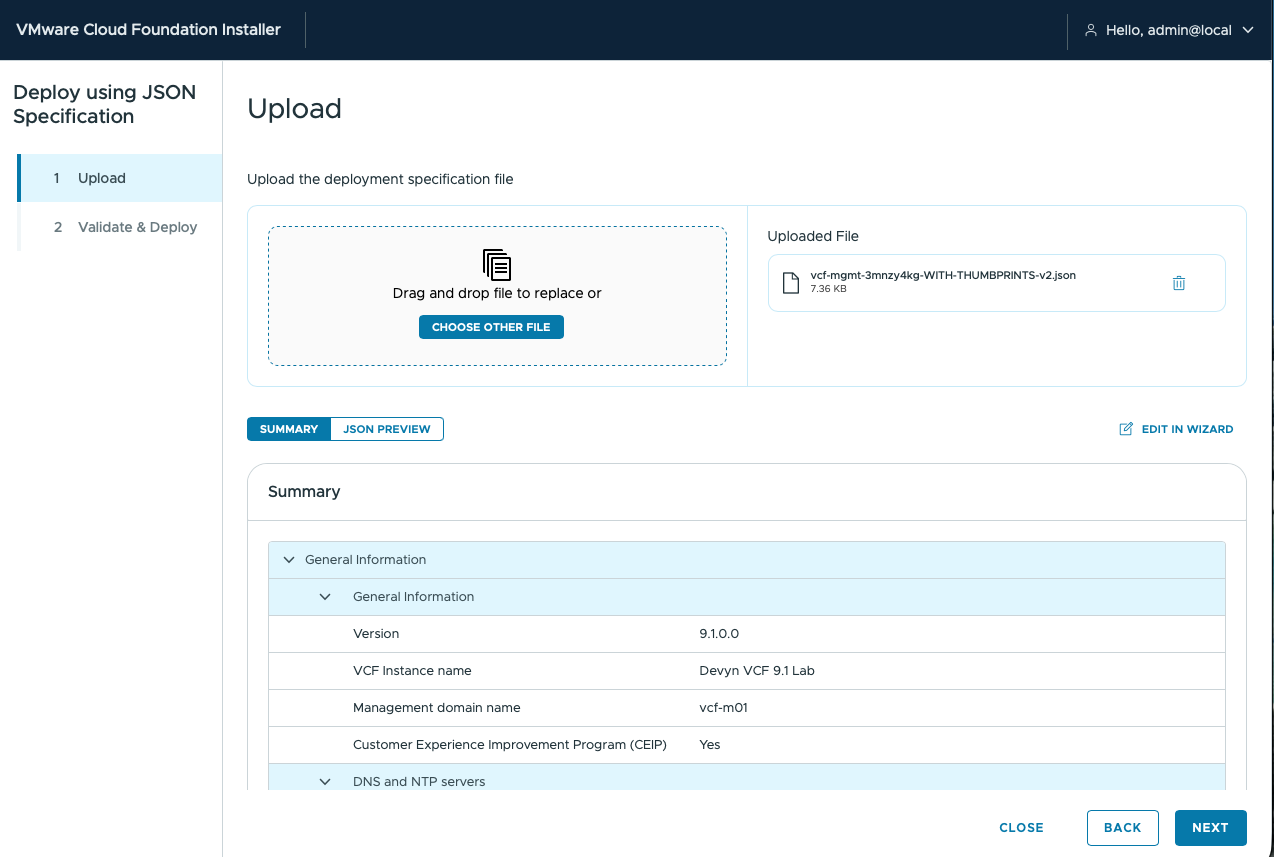Image resolution: width=1274 pixels, height=857 pixels.
Task: Click the Version row label
Action: (x=376, y=634)
